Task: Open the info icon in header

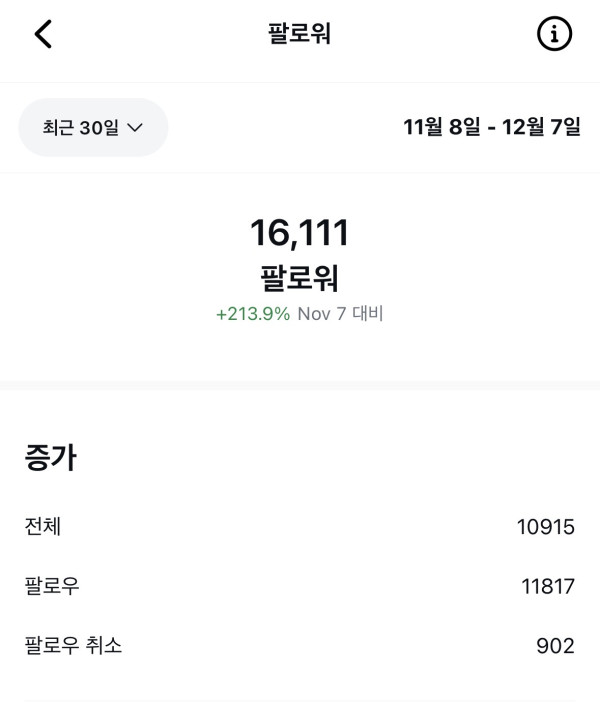Action: (555, 34)
